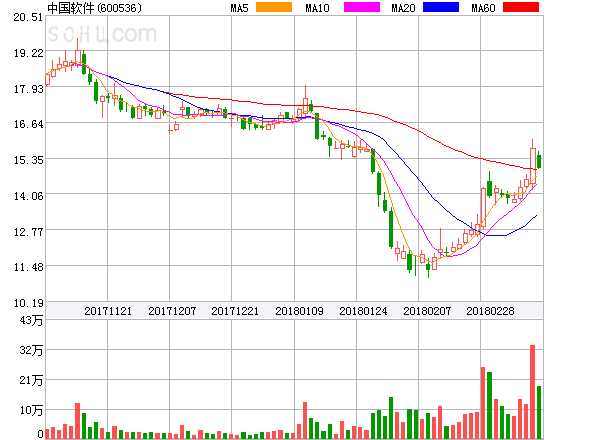Click the 16.64 price axis label
Image resolution: width=600 pixels, height=440 pixels.
click(x=28, y=124)
